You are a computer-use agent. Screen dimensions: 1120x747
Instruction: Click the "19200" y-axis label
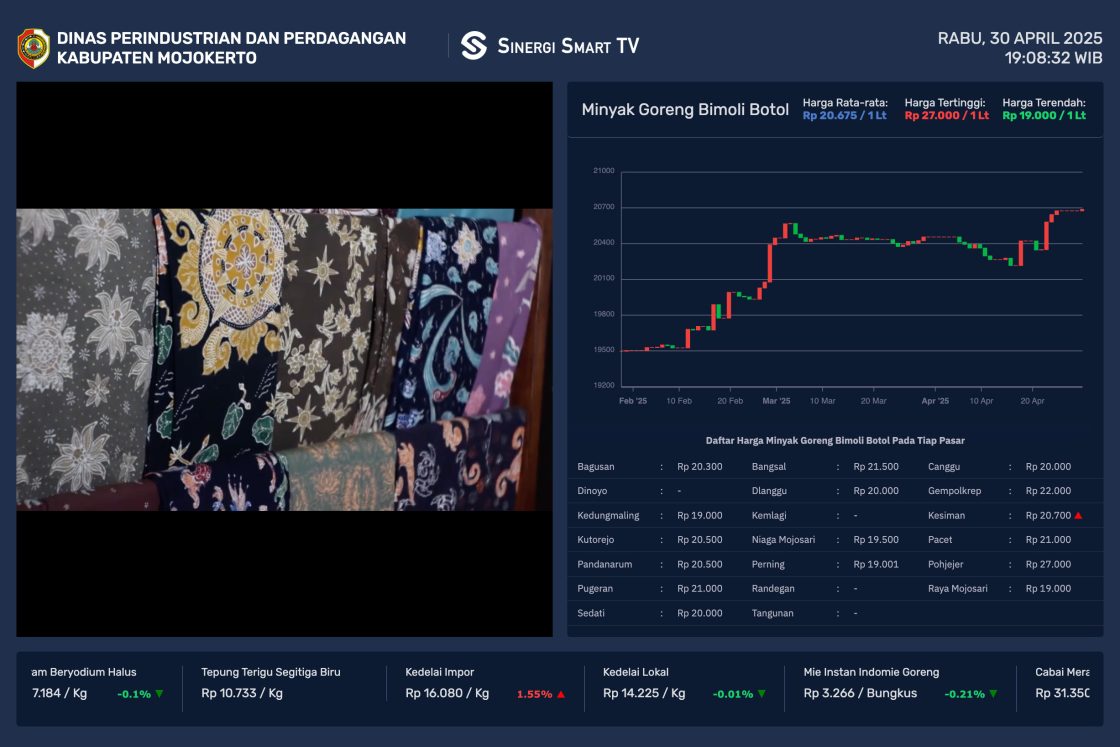[x=604, y=385]
